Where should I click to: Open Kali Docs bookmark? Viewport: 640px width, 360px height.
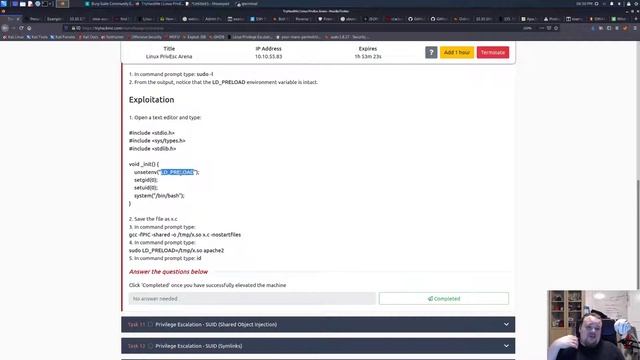[x=88, y=37]
